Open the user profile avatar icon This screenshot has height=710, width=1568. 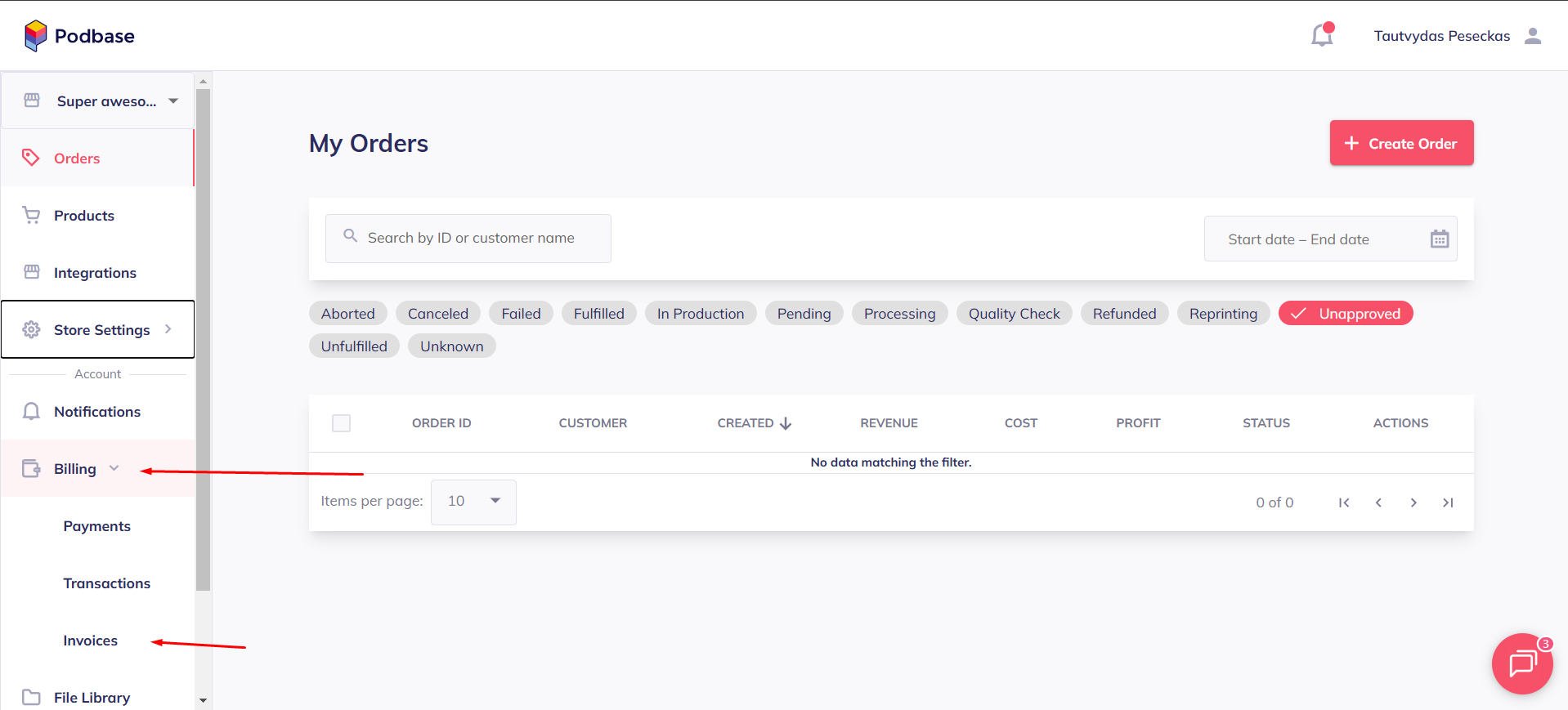point(1533,36)
